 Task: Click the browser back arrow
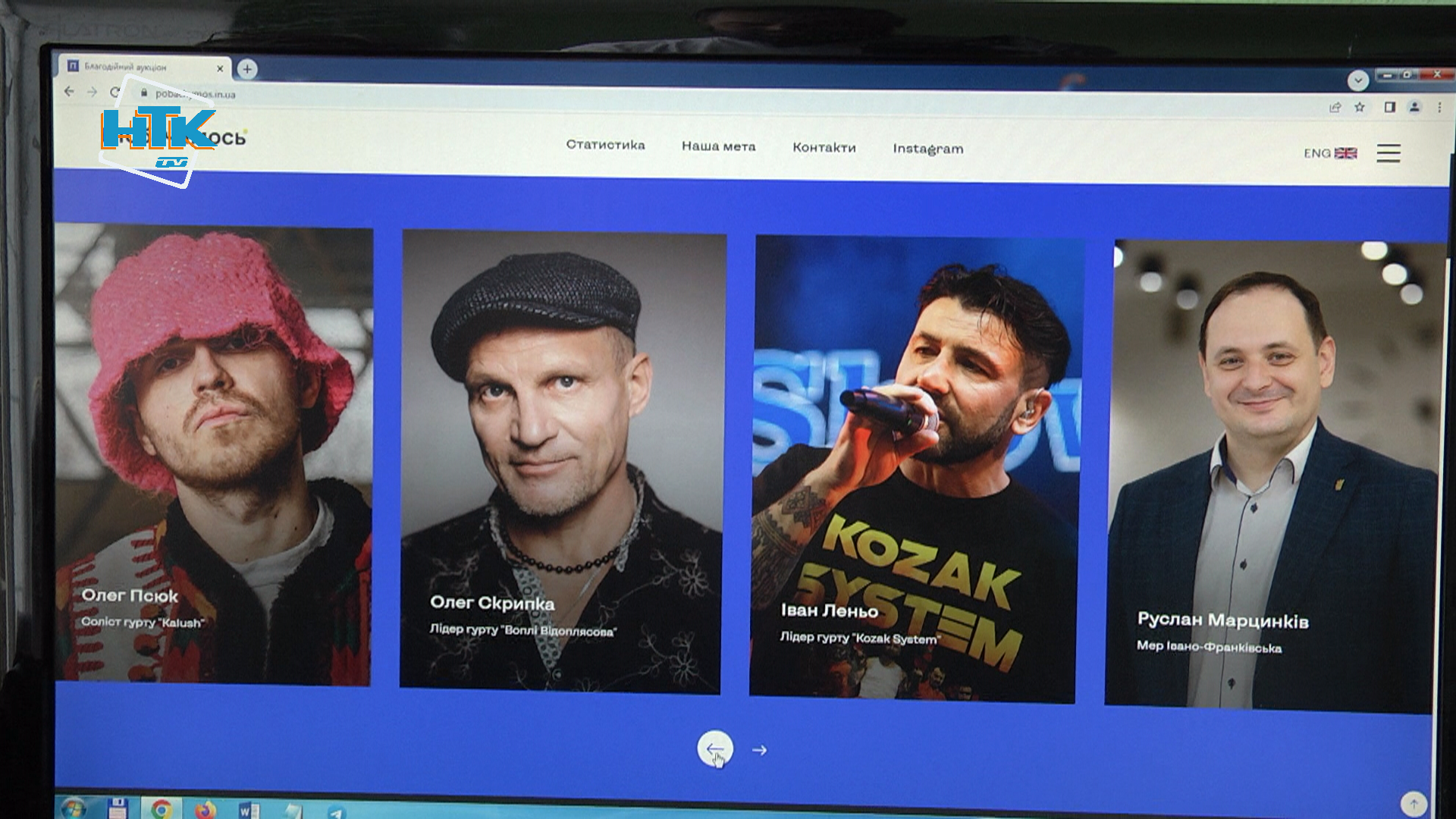coord(69,92)
